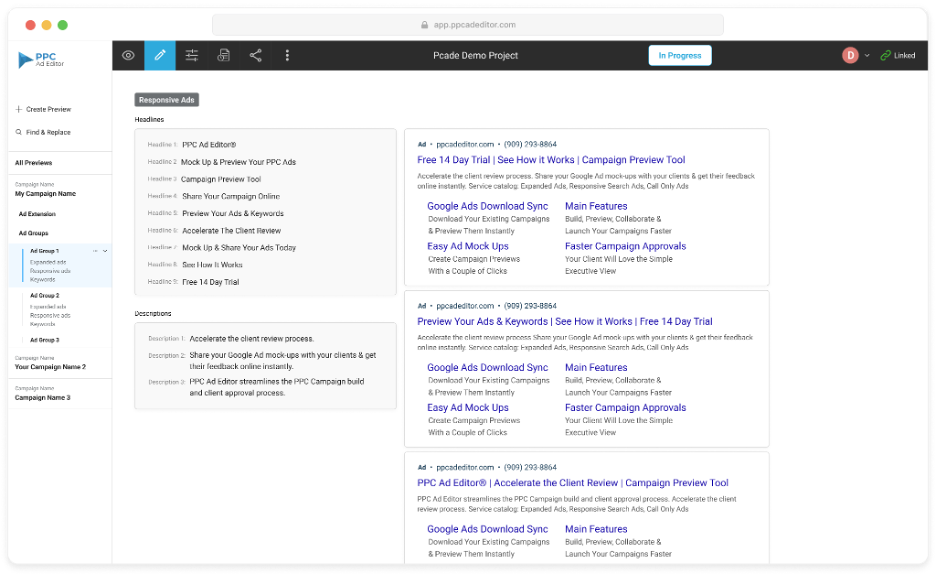
Task: Click the In Progress status button
Action: point(680,55)
